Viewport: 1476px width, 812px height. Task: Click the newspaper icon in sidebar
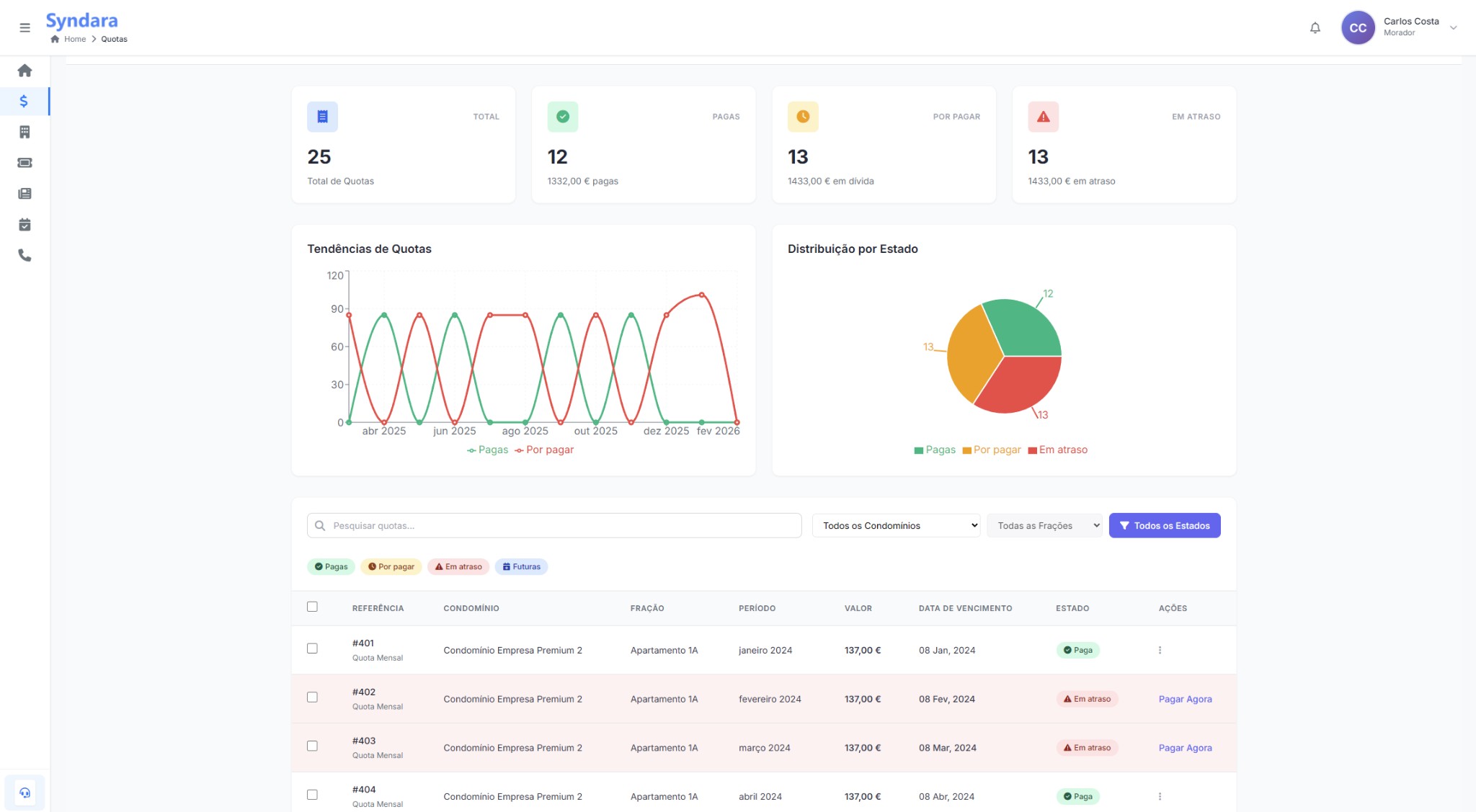pyautogui.click(x=25, y=194)
